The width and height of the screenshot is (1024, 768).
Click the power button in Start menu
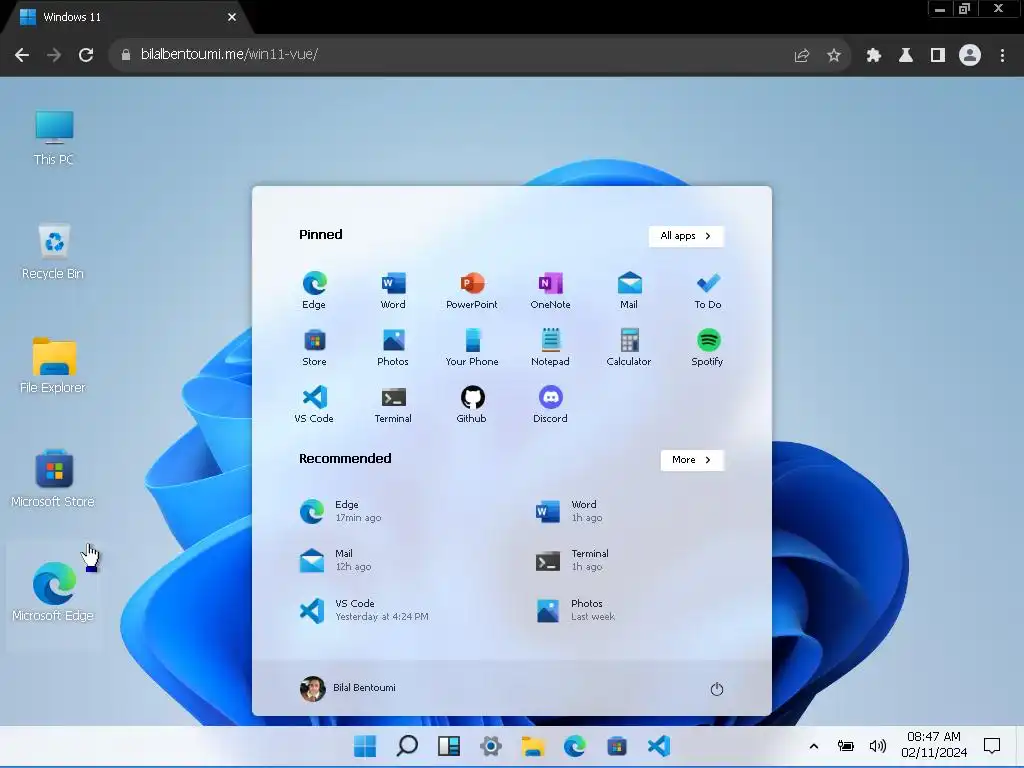coord(716,689)
